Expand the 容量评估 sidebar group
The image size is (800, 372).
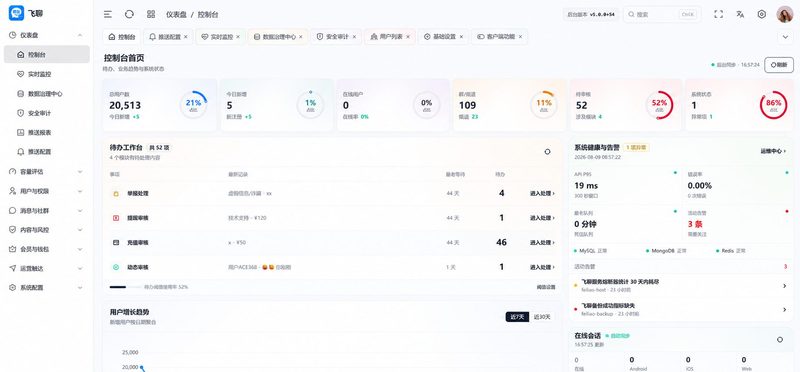point(46,171)
